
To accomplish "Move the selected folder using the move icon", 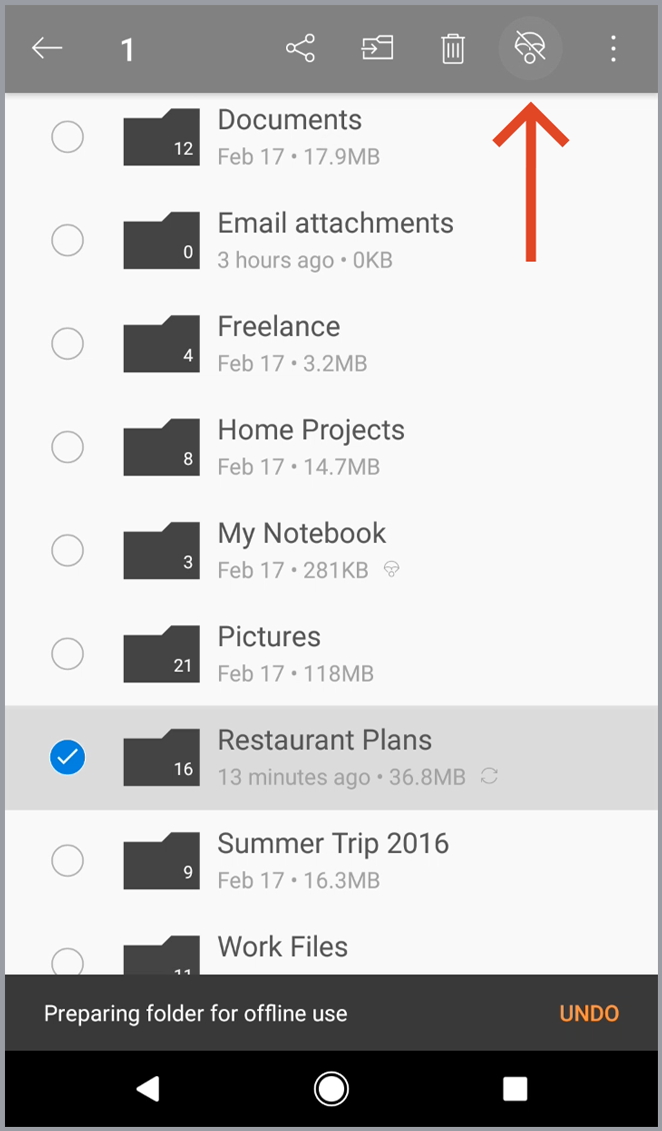I will click(x=376, y=47).
